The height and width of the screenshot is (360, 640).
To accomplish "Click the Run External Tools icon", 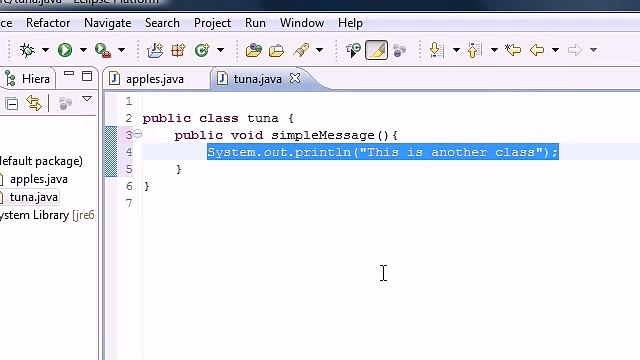I will 102,50.
